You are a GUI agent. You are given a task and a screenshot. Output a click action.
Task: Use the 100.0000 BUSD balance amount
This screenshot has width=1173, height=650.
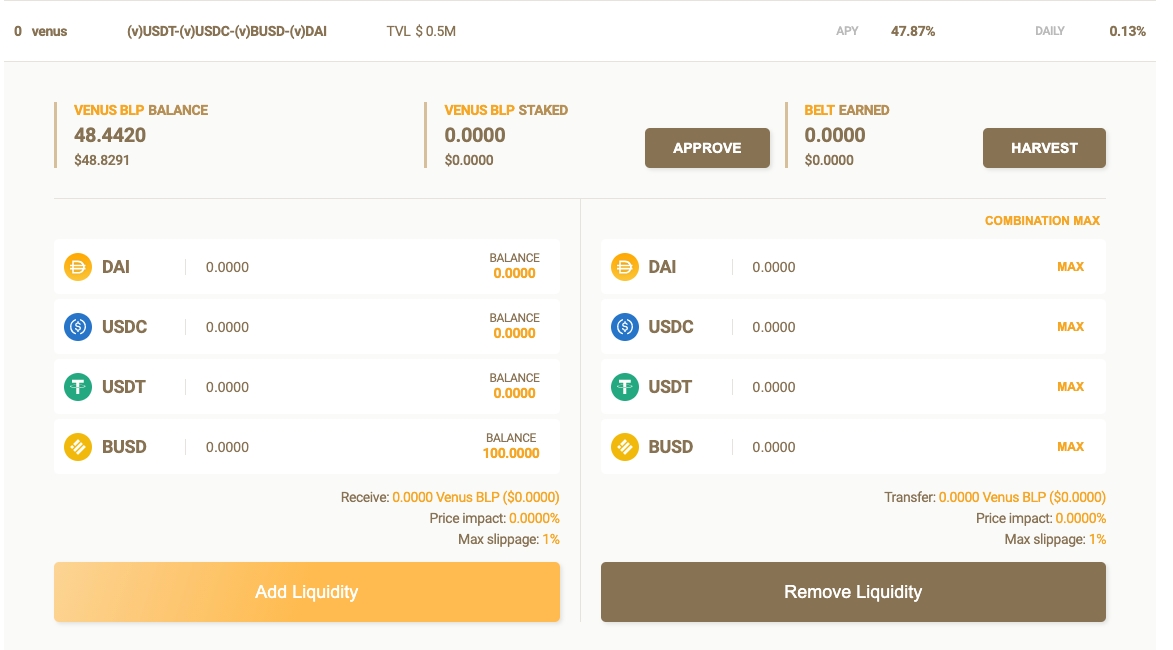click(511, 453)
